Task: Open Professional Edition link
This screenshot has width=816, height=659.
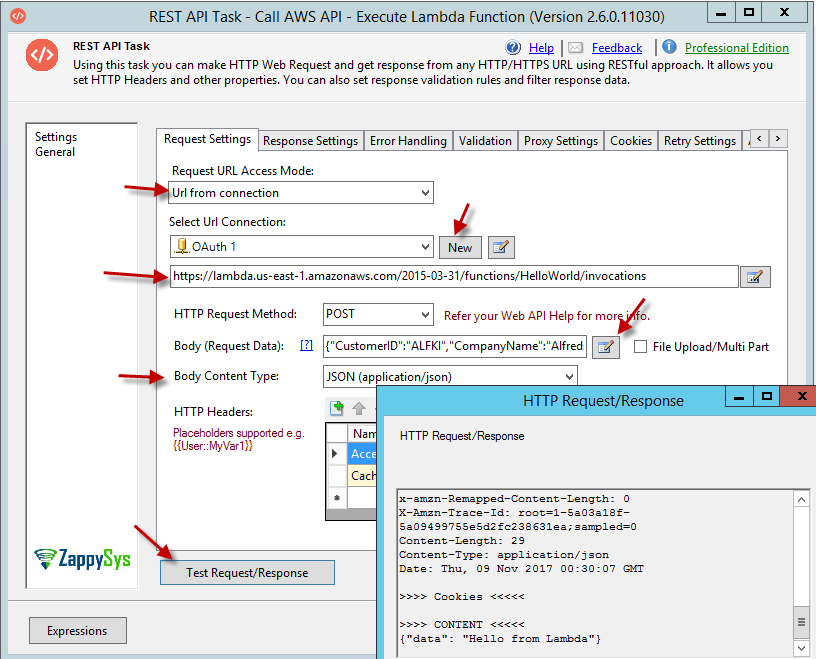Action: 736,48
